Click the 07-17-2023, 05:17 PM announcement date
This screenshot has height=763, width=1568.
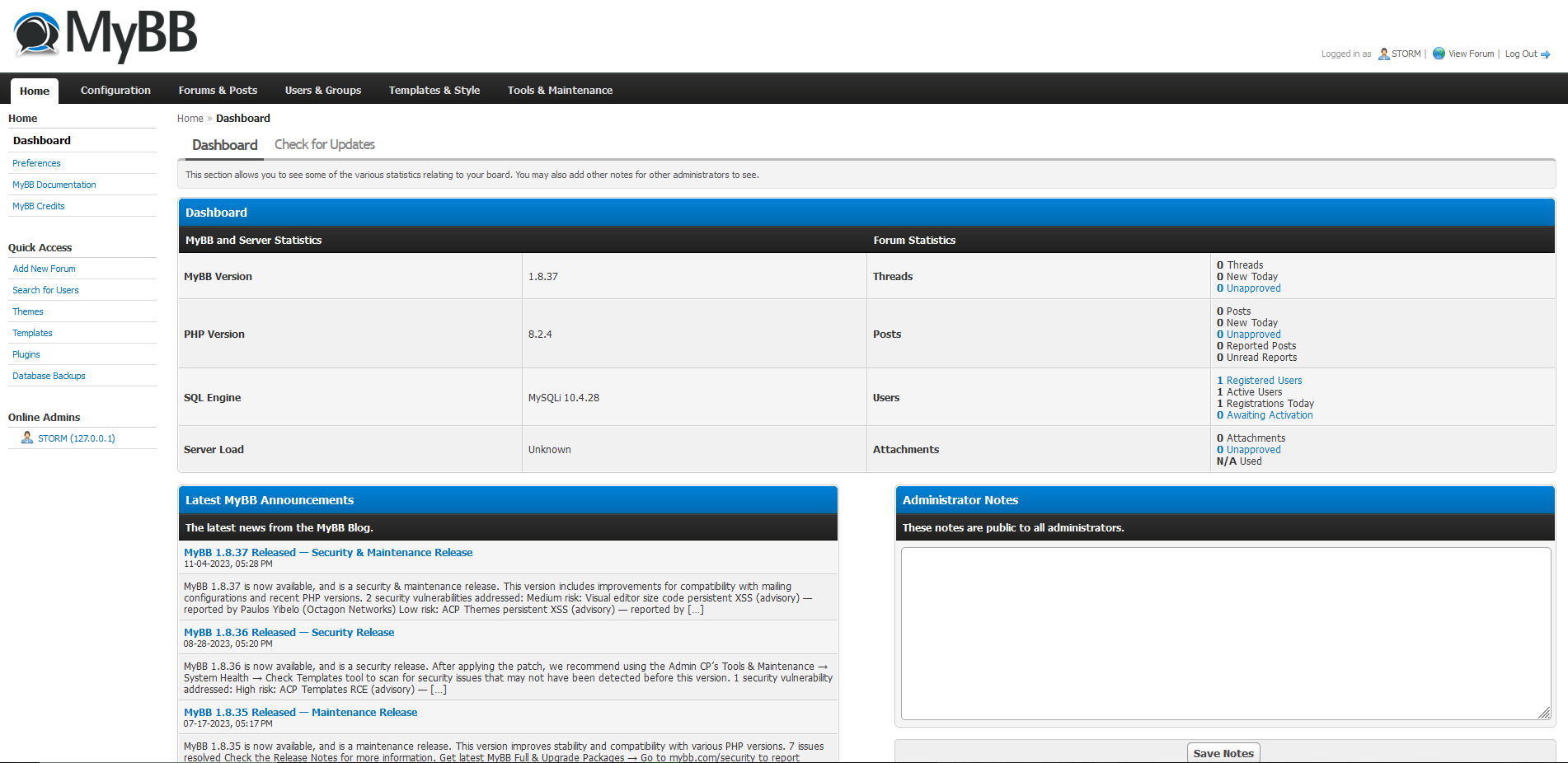pos(228,724)
